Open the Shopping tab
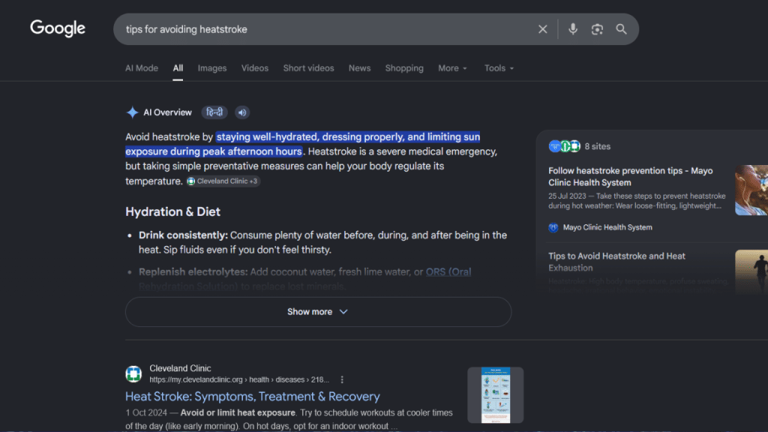The image size is (768, 432). (x=404, y=68)
